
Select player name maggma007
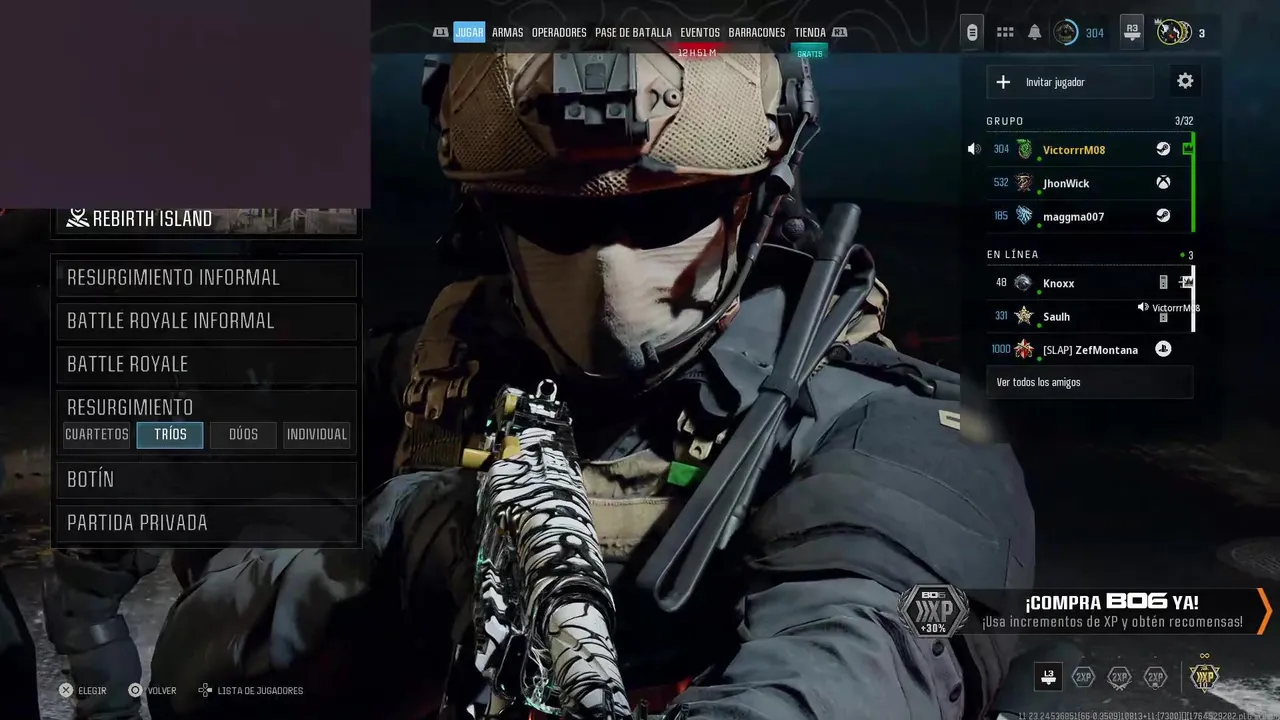(1073, 216)
